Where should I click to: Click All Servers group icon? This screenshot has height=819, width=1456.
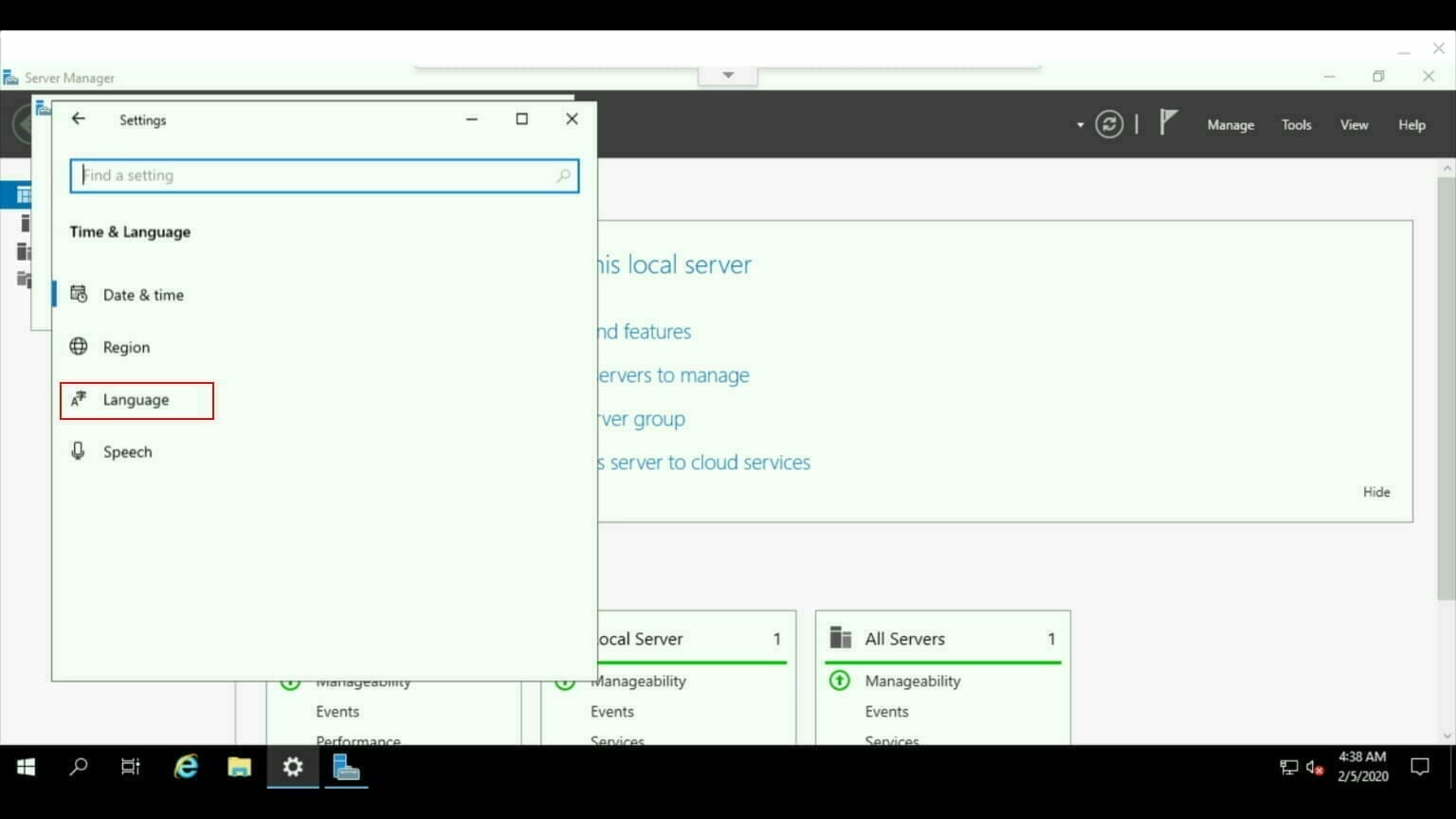[x=840, y=638]
